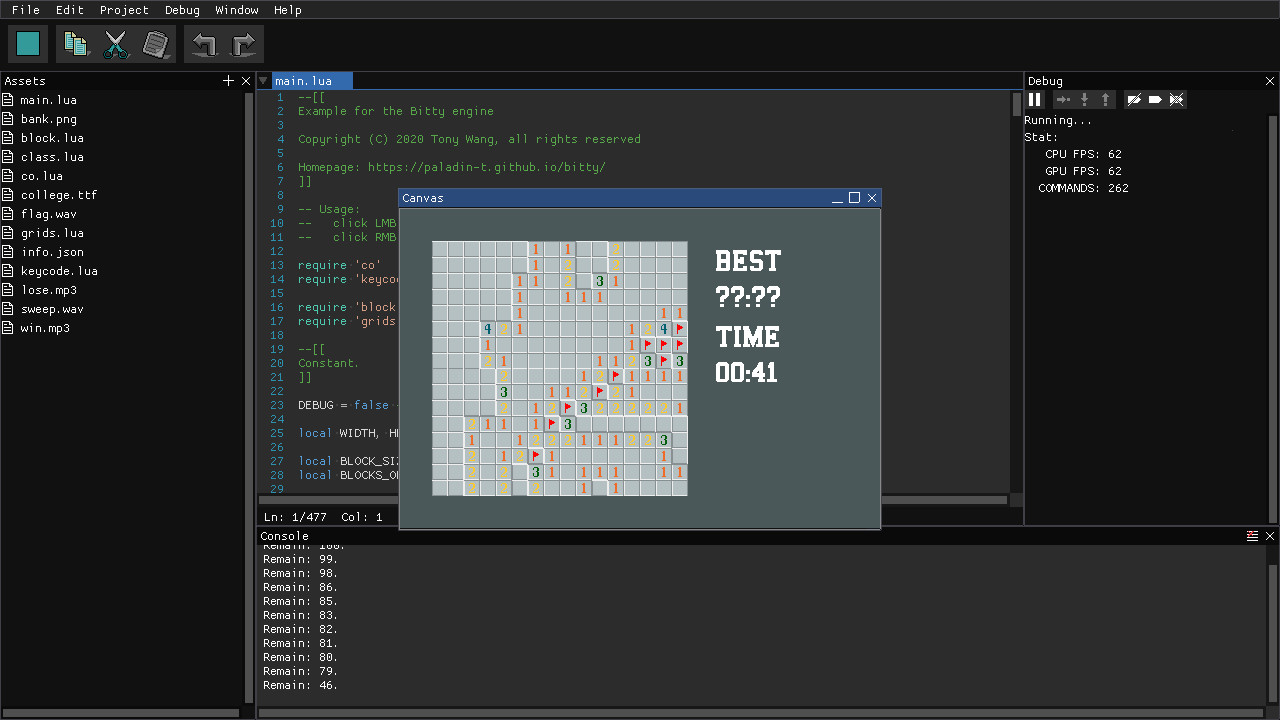Toggle clear all breakpoints crossed icon
1280x720 pixels.
[x=1176, y=99]
